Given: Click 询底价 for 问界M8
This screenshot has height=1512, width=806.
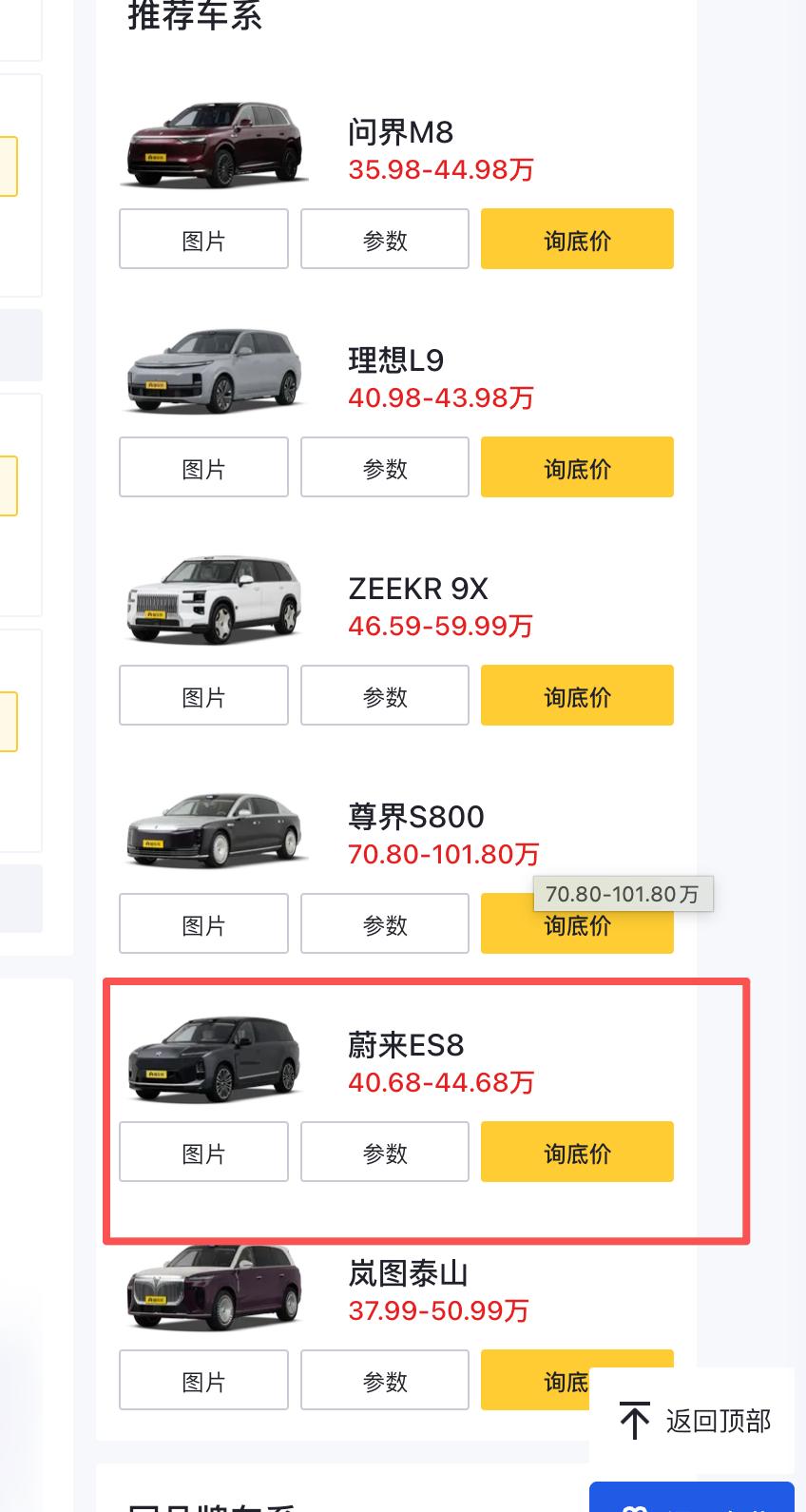Looking at the screenshot, I should point(577,239).
